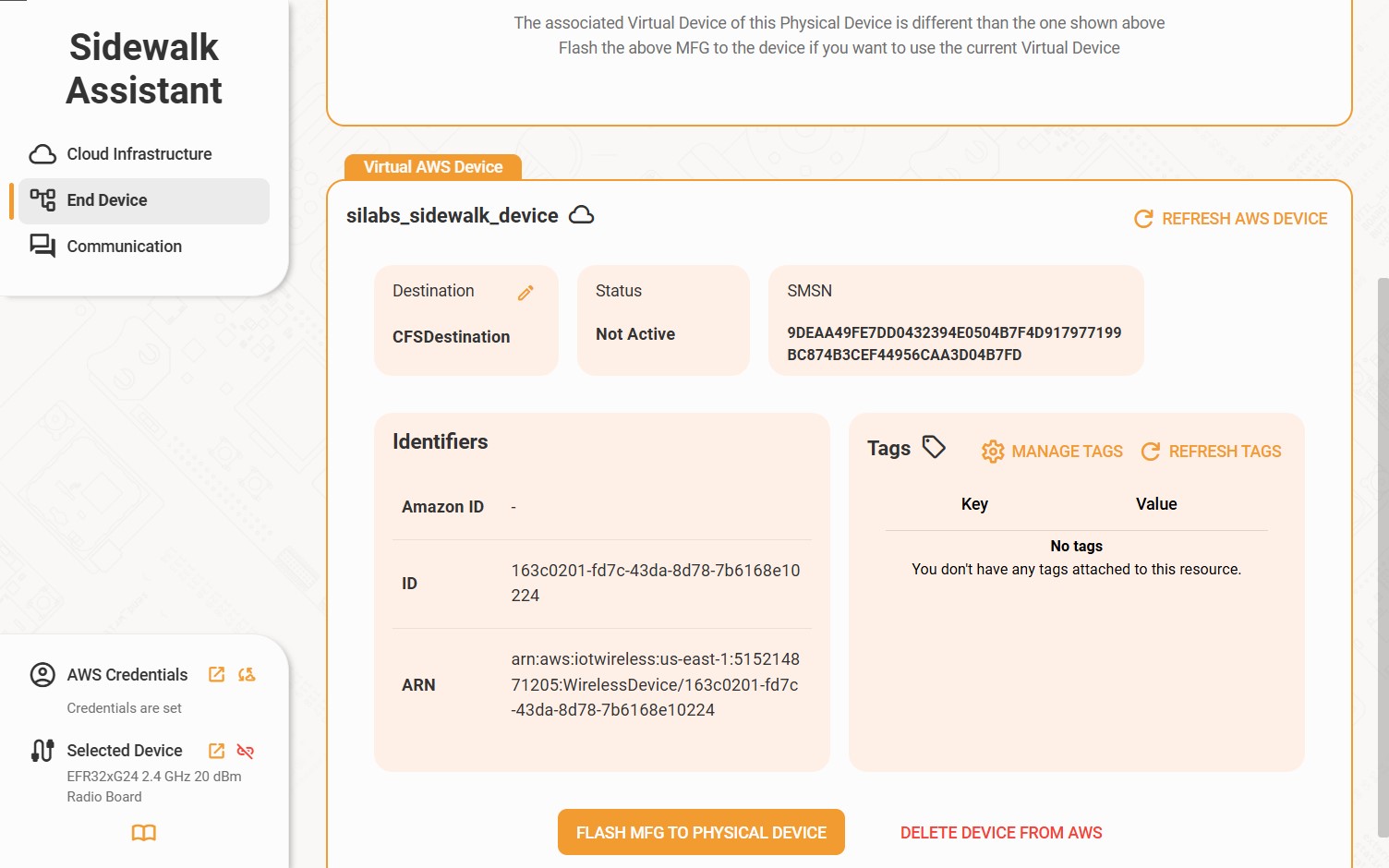The image size is (1389, 868).
Task: Click the cloud icon beside silabs_sidewalk_device
Action: pyautogui.click(x=581, y=215)
